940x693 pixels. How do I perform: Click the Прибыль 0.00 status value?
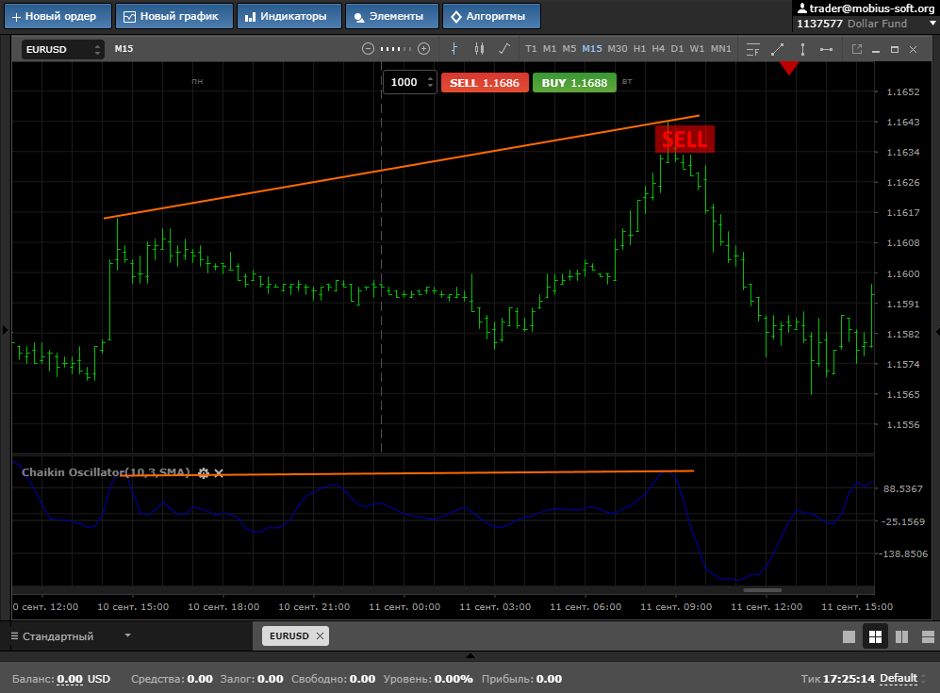[549, 679]
